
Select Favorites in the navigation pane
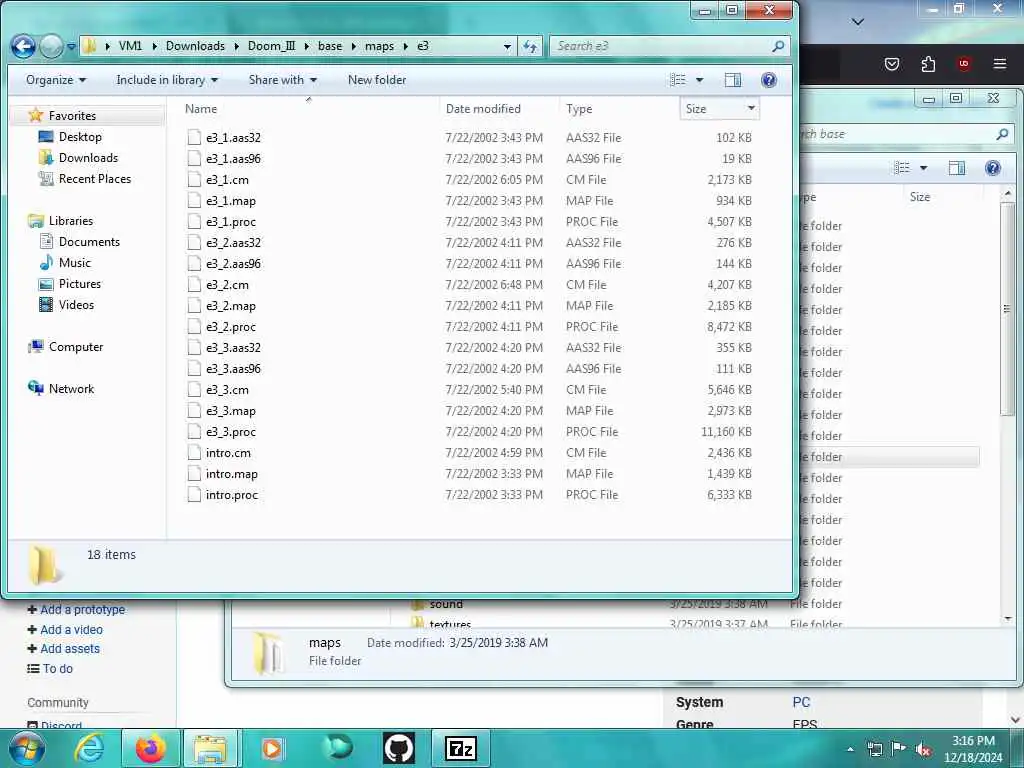(x=72, y=116)
